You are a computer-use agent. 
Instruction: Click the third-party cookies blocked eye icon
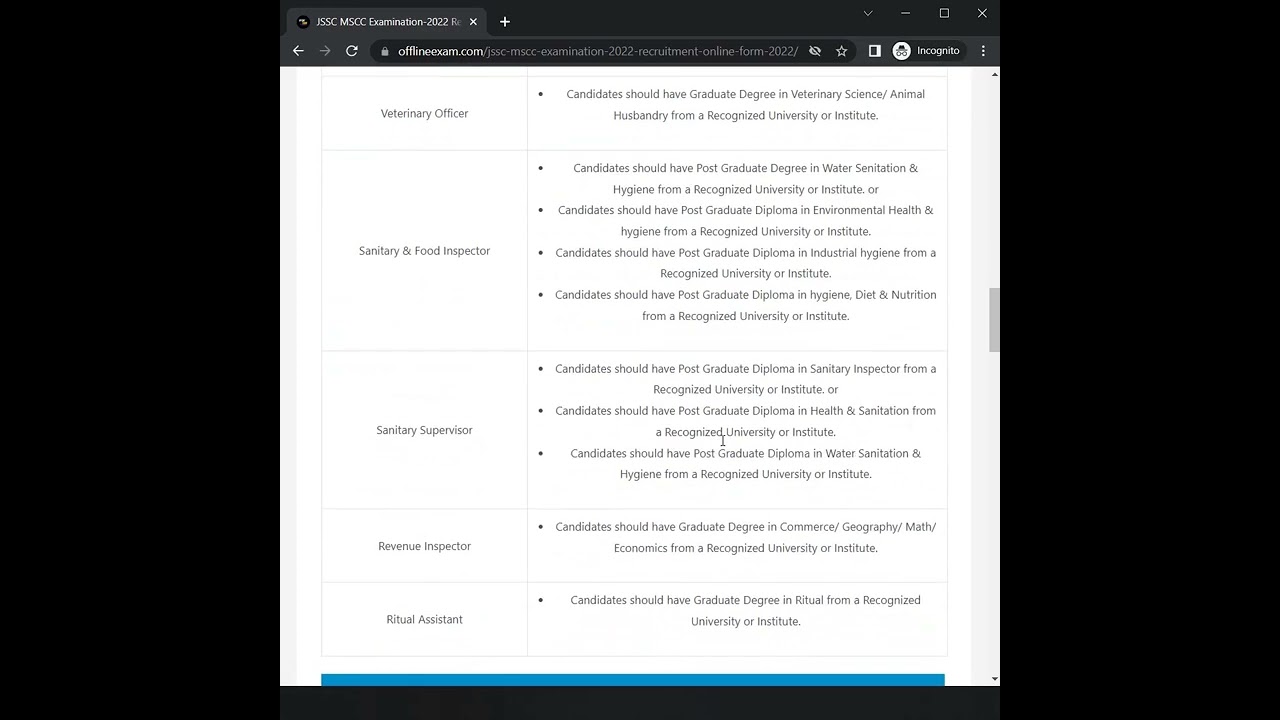[x=815, y=51]
